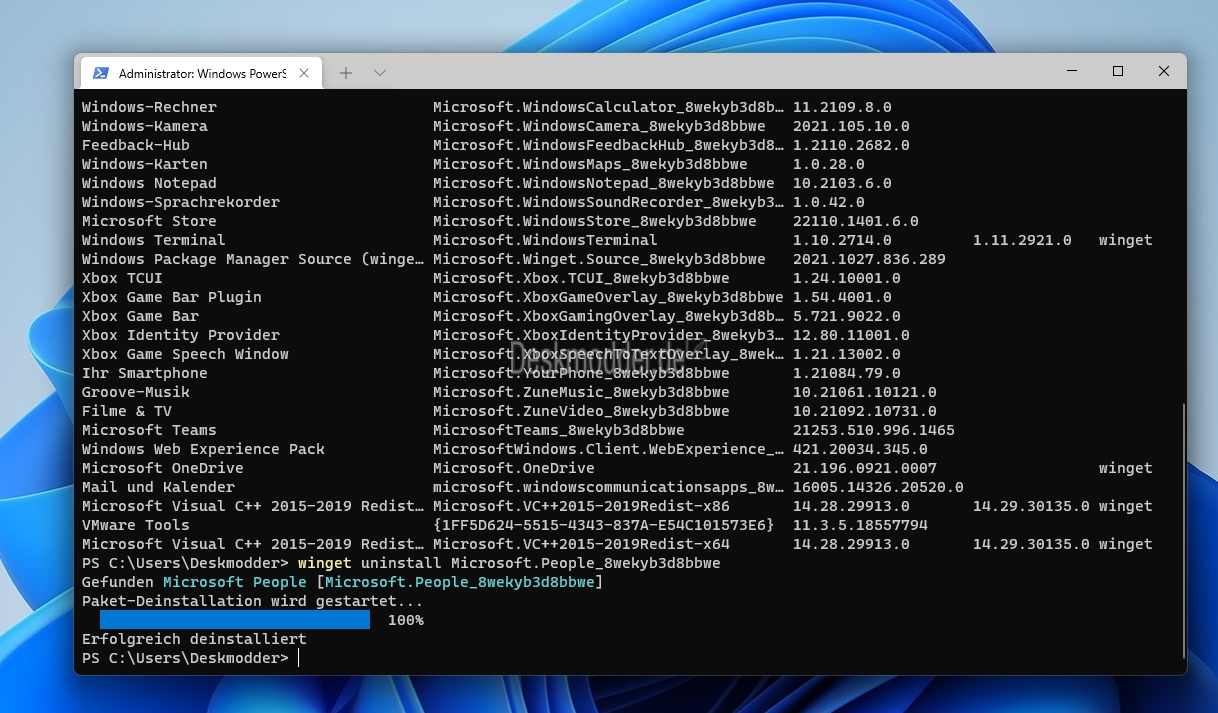Click the 'Groove-Musik' entry
The image size is (1218, 713).
[136, 392]
